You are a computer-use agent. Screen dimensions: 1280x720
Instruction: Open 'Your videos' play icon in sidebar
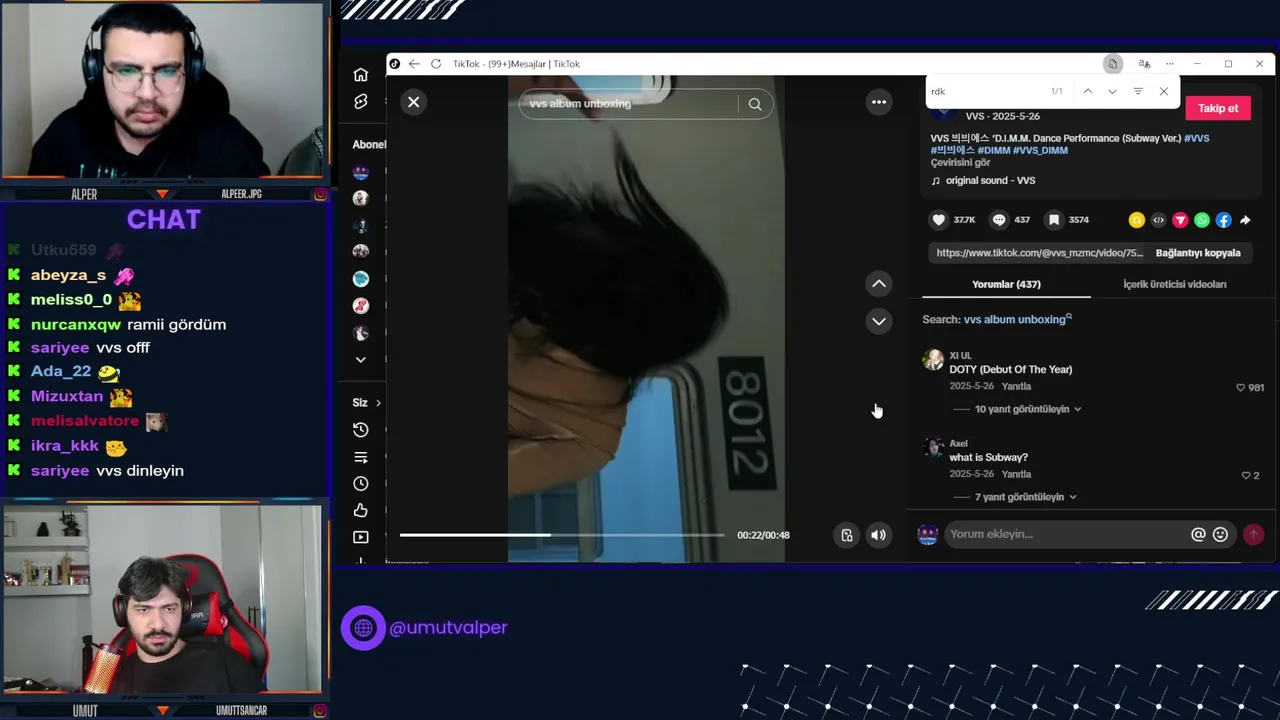point(361,537)
